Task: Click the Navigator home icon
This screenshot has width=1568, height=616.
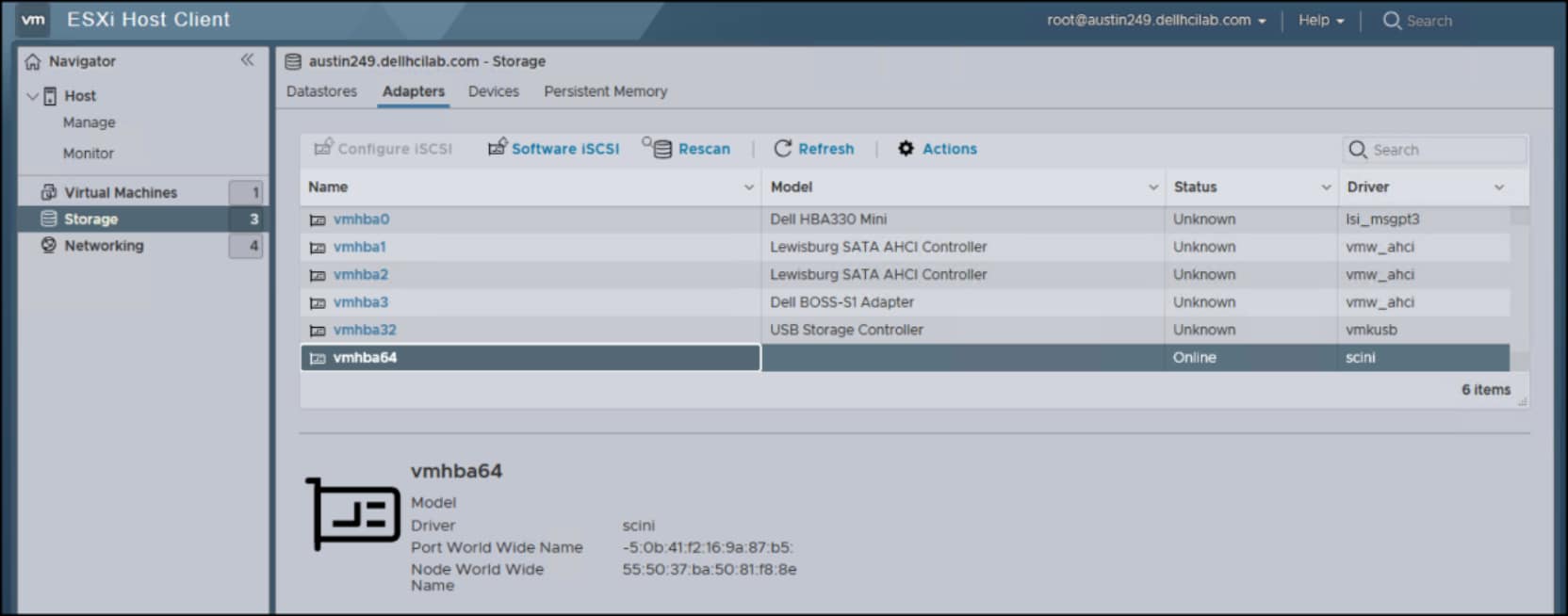Action: 33,61
